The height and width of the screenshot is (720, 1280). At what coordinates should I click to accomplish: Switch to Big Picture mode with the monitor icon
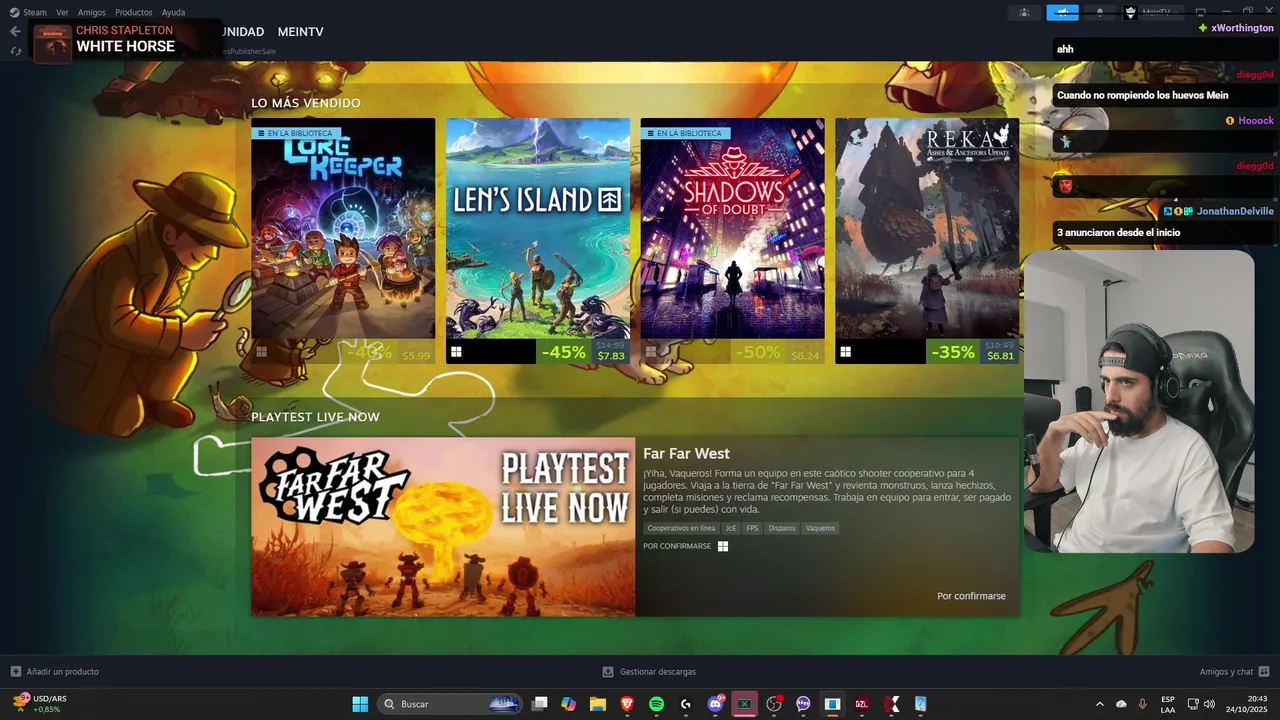1201,12
